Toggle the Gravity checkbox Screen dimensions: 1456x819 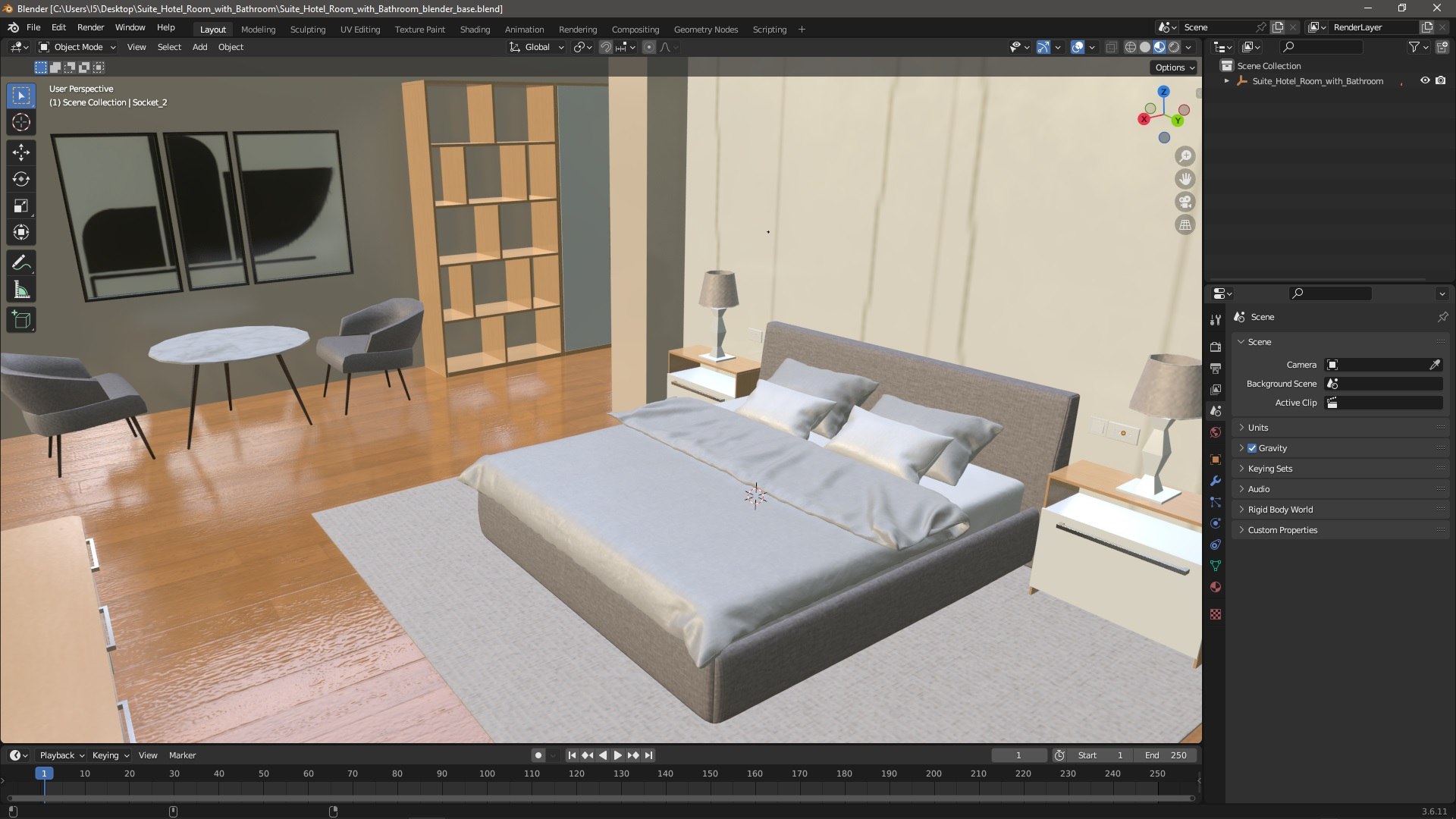[1252, 448]
